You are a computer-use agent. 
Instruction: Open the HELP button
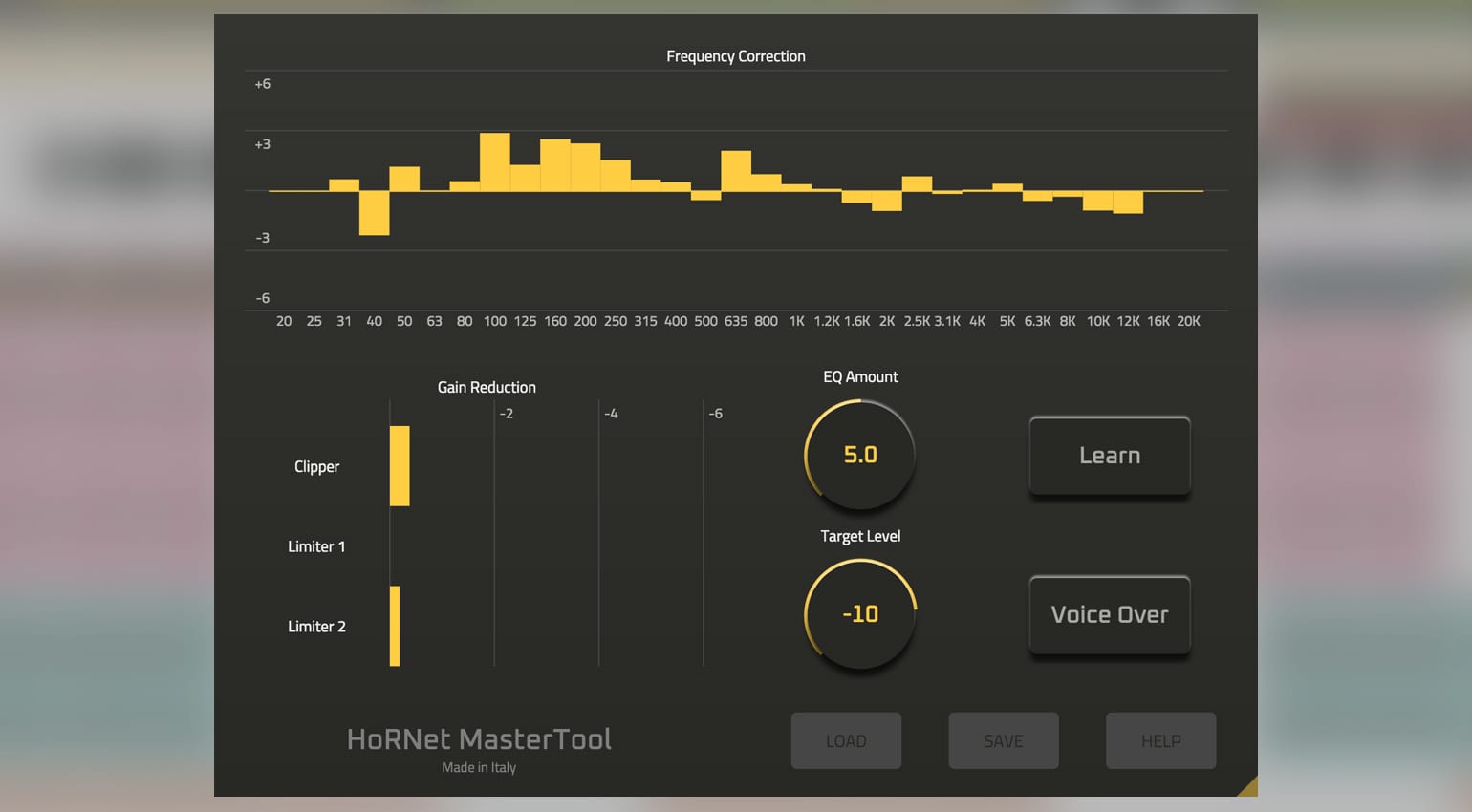(x=1160, y=740)
